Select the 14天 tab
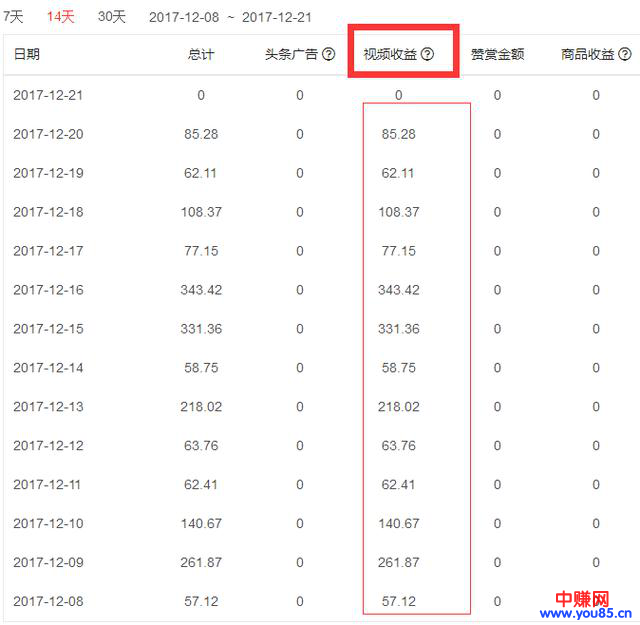Screen dimensions: 640x625 [x=60, y=17]
